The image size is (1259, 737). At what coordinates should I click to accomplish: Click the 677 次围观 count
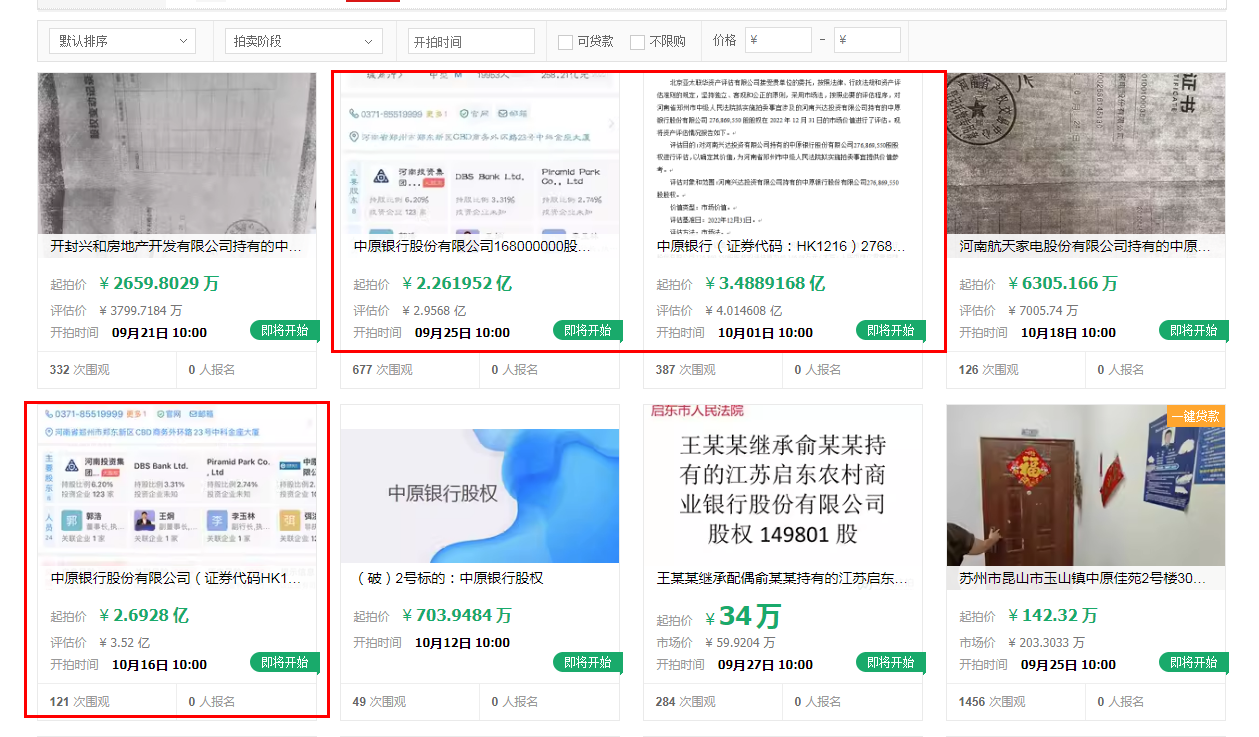pos(382,370)
